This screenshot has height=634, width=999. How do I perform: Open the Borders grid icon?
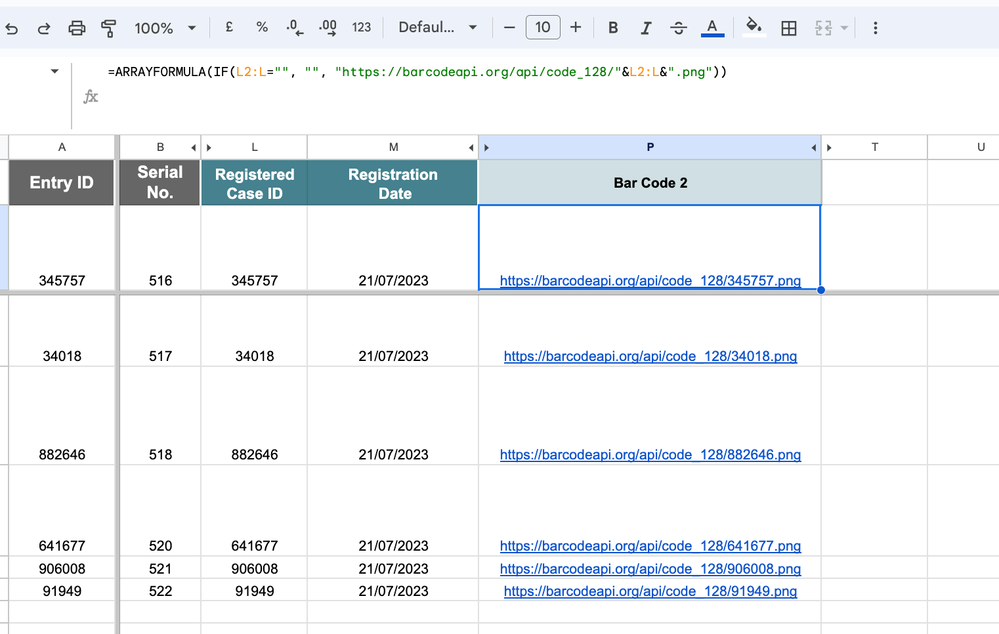tap(789, 28)
